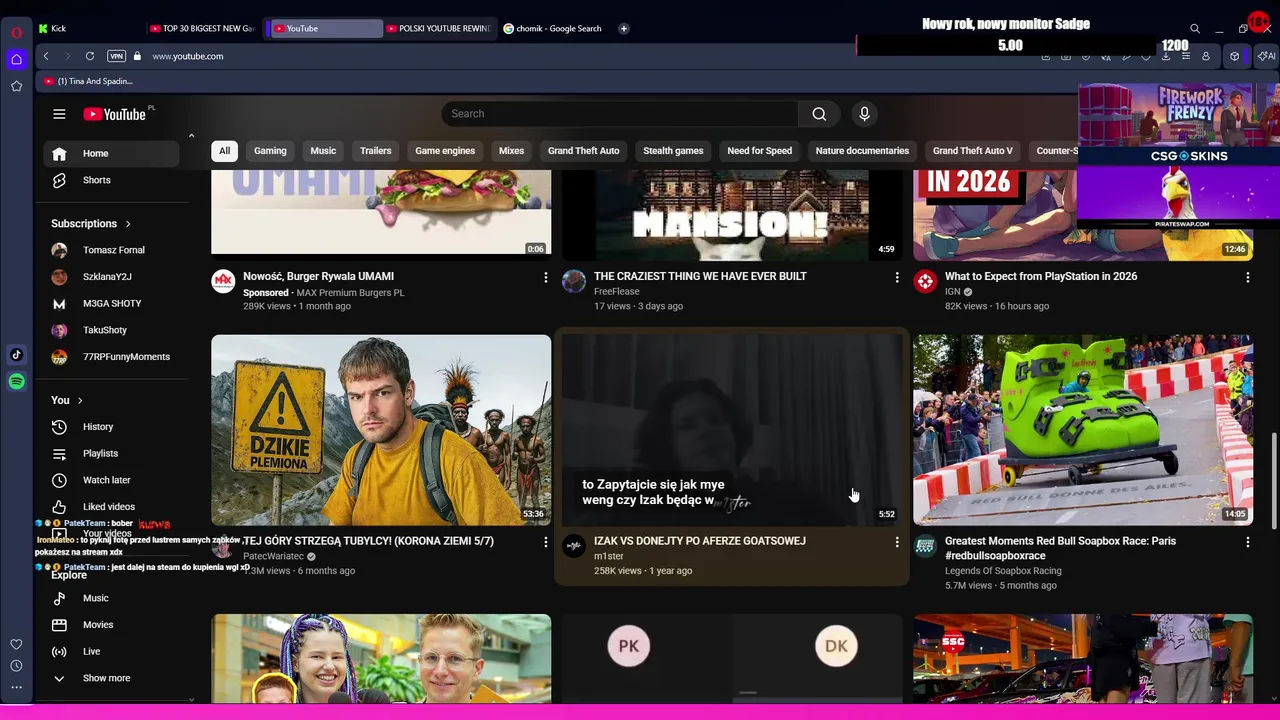Select the Music filter chip
The height and width of the screenshot is (720, 1280).
coord(323,151)
